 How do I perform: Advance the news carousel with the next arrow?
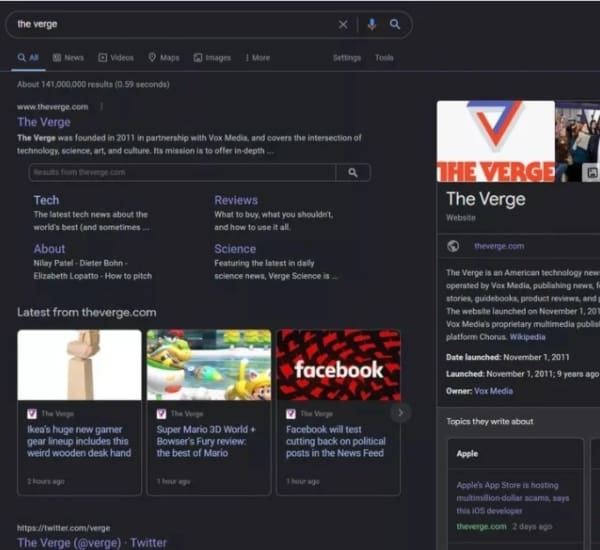tap(400, 413)
